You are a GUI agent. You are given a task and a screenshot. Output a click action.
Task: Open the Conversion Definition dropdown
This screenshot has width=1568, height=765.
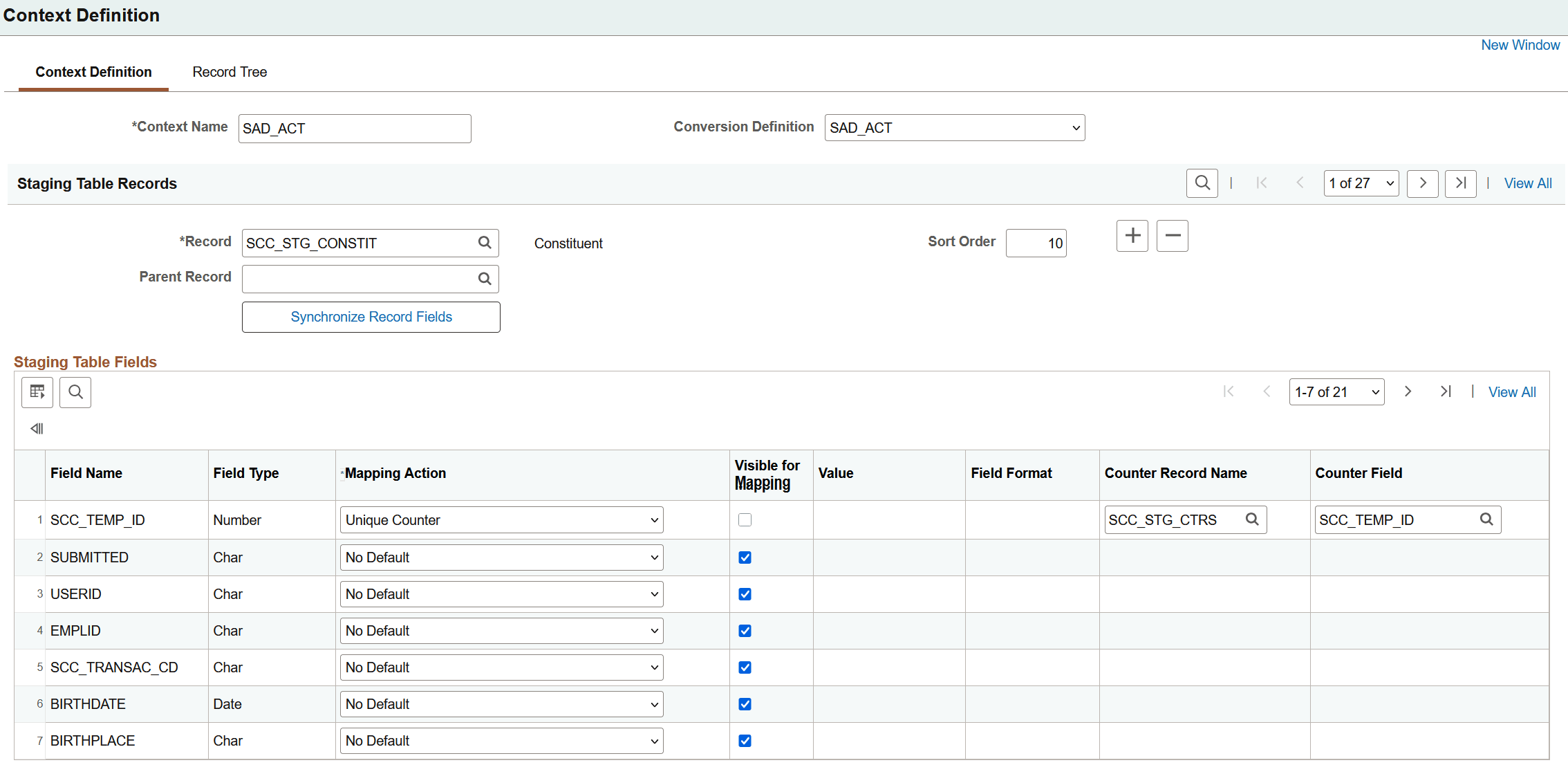click(x=954, y=128)
